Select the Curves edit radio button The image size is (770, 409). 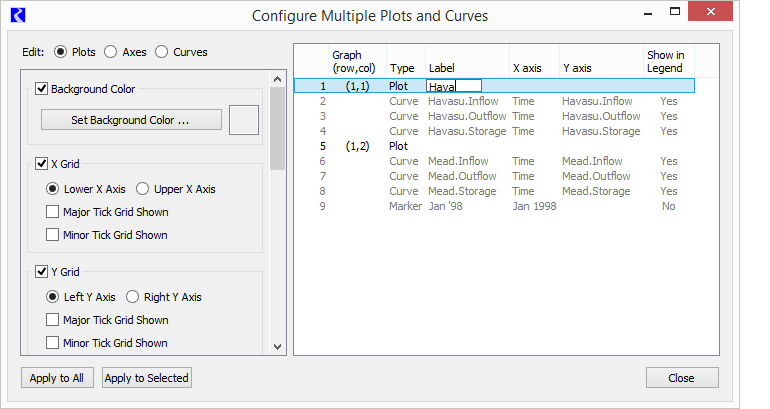tap(162, 52)
